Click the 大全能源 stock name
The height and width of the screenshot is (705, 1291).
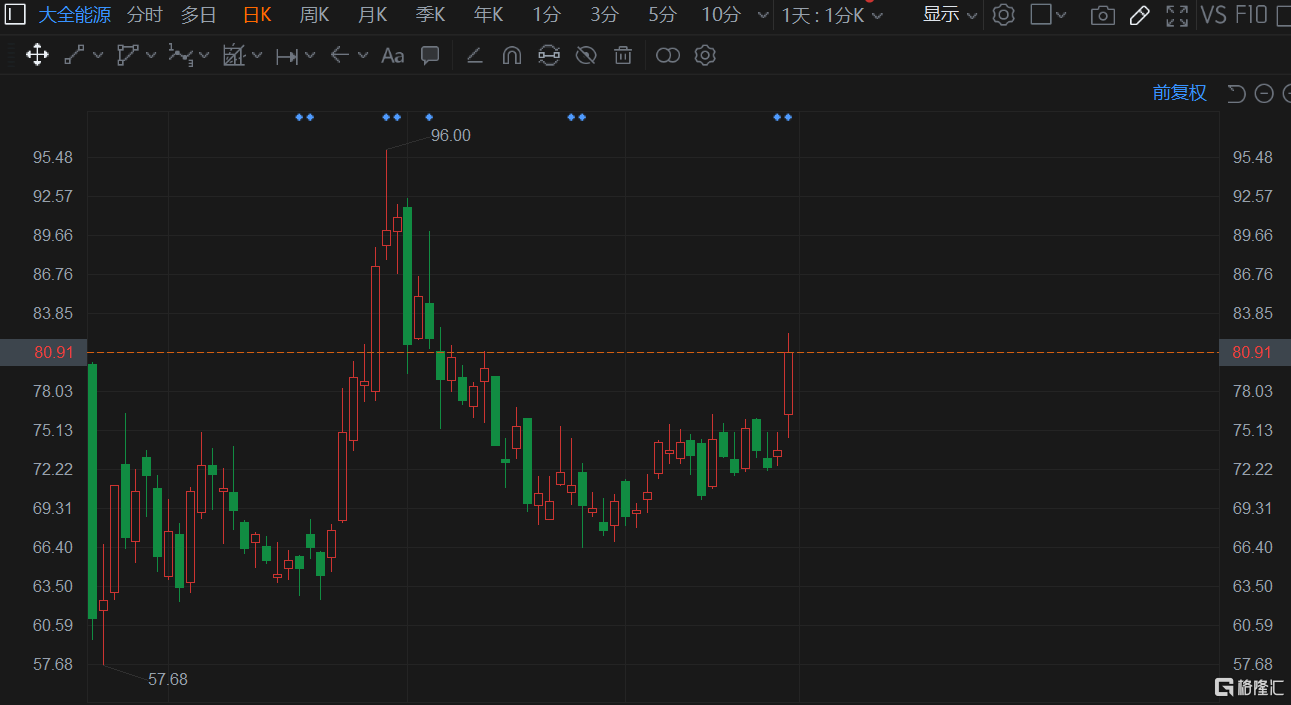74,15
